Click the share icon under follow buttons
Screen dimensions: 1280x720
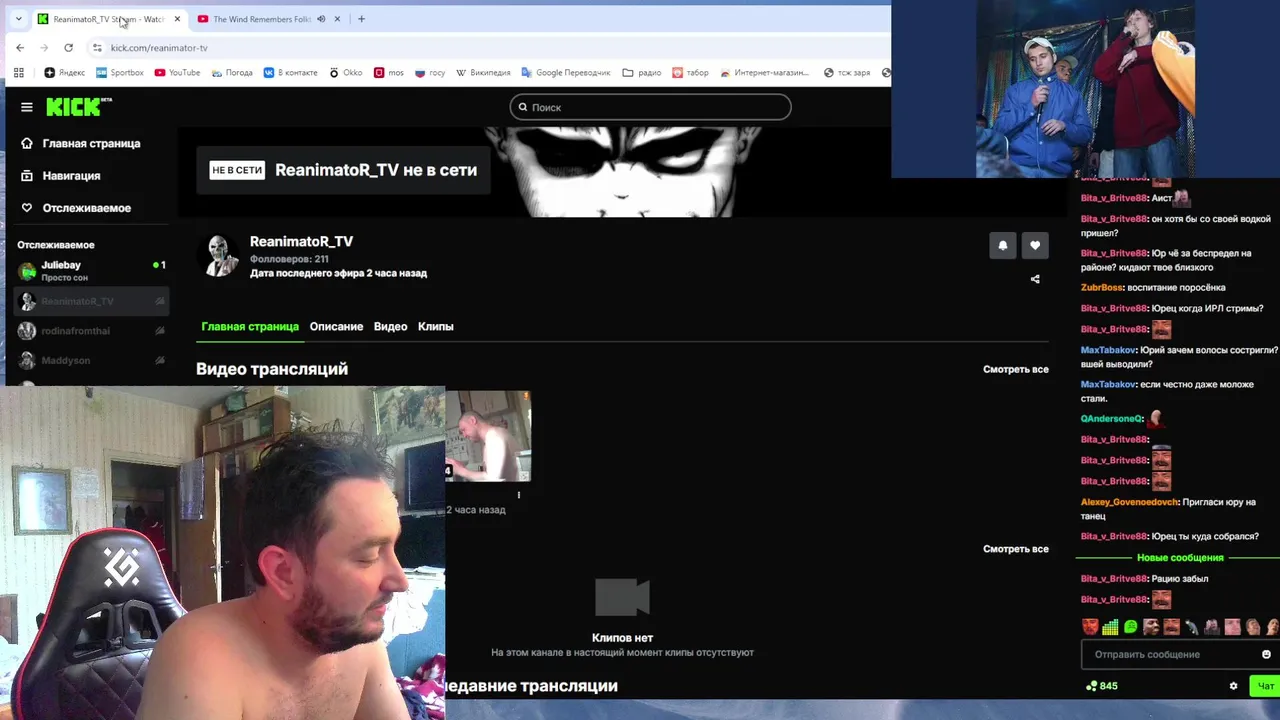[1035, 279]
